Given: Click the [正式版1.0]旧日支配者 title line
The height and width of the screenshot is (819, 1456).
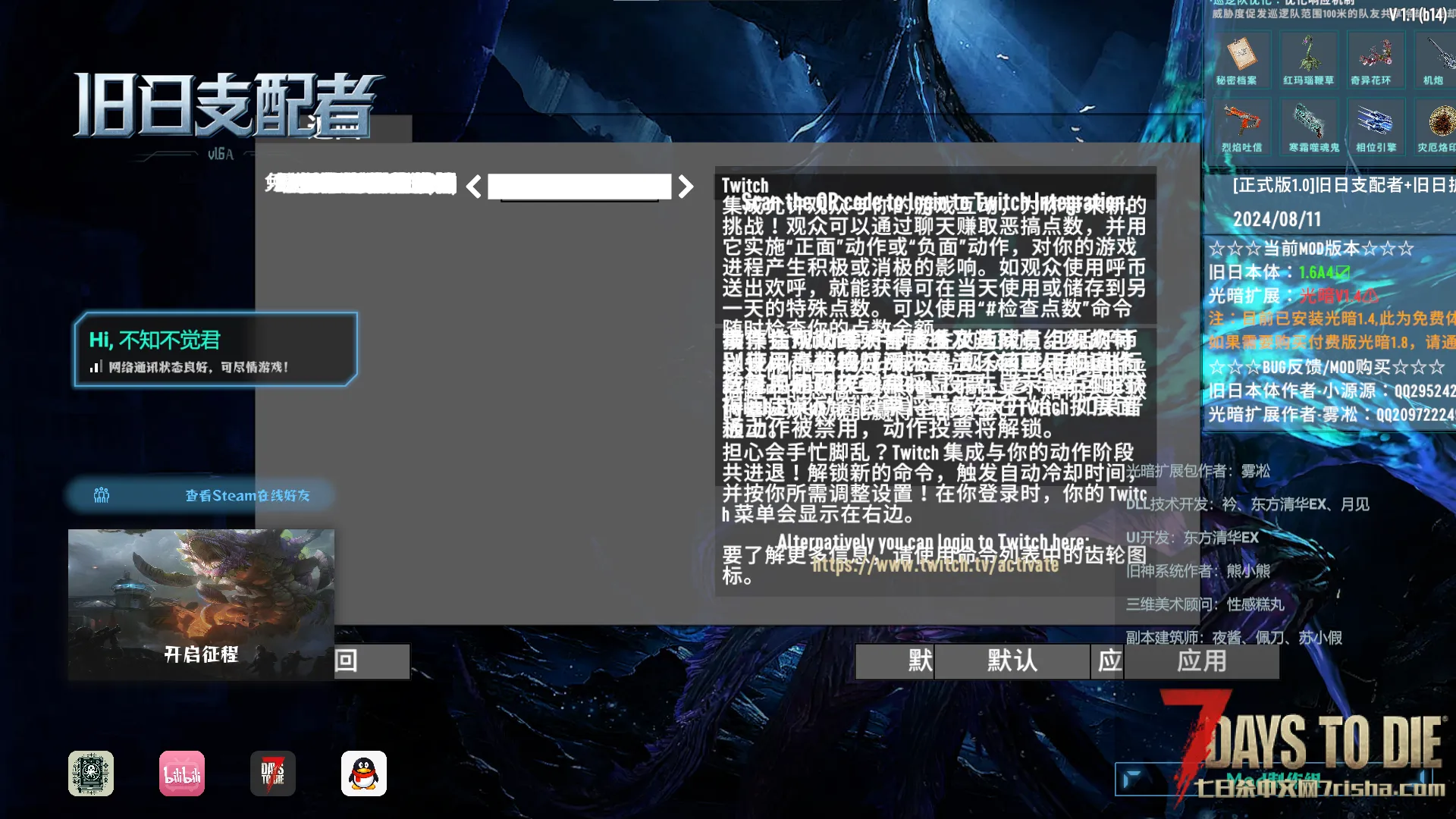Looking at the screenshot, I should pos(1344,185).
